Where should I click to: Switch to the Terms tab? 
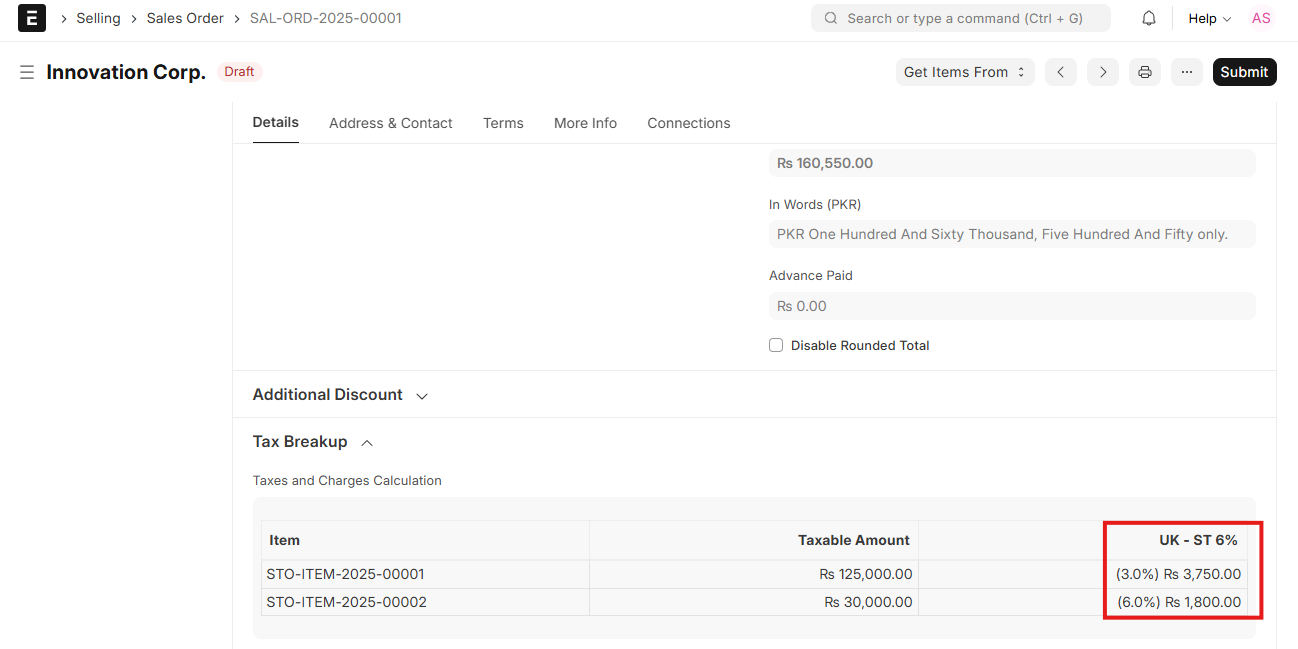pyautogui.click(x=503, y=123)
